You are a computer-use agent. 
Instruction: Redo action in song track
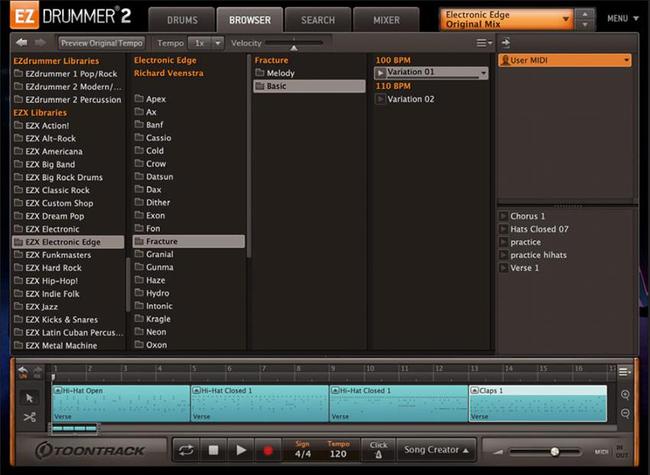coord(38,372)
